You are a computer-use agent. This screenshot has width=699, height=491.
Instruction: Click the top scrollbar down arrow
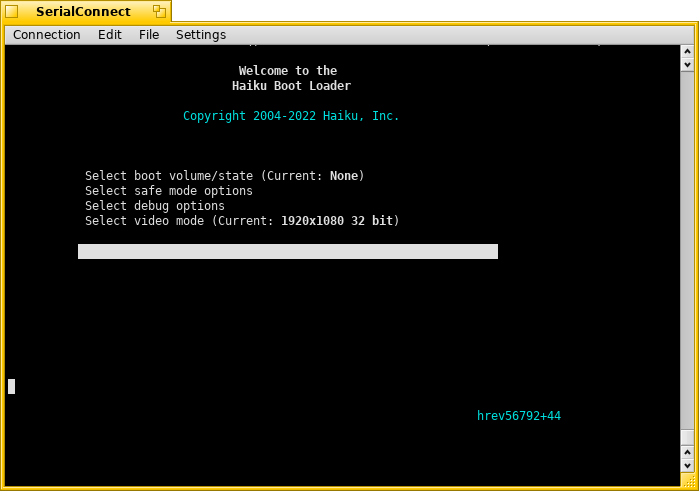point(687,64)
